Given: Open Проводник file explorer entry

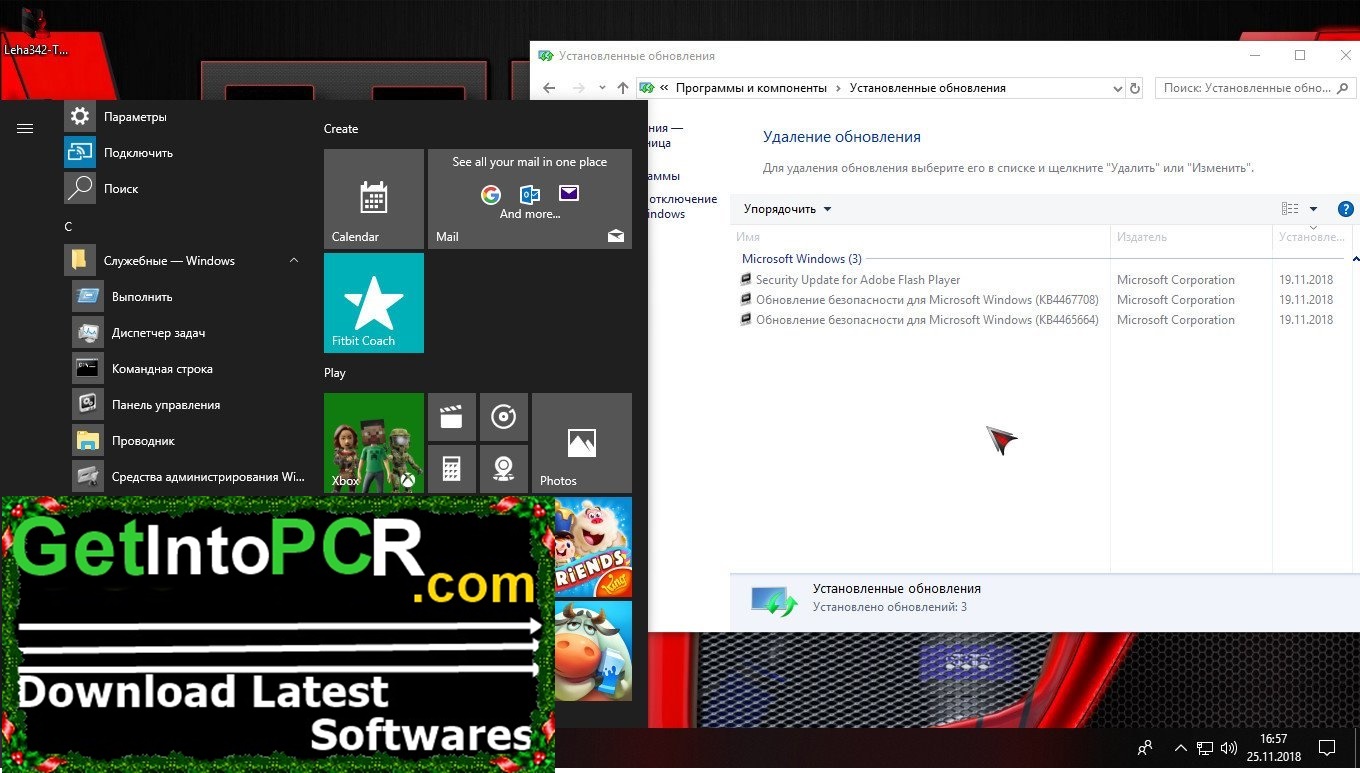Looking at the screenshot, I should point(190,441).
